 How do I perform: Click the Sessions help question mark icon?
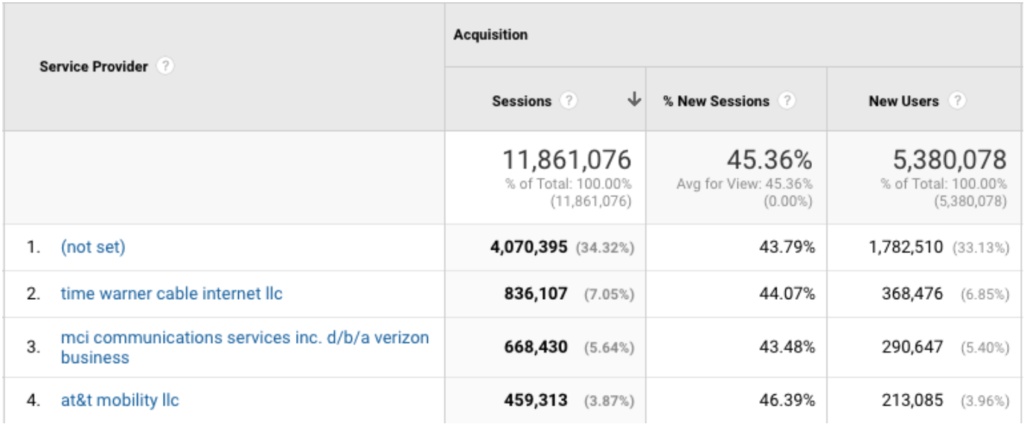point(569,101)
